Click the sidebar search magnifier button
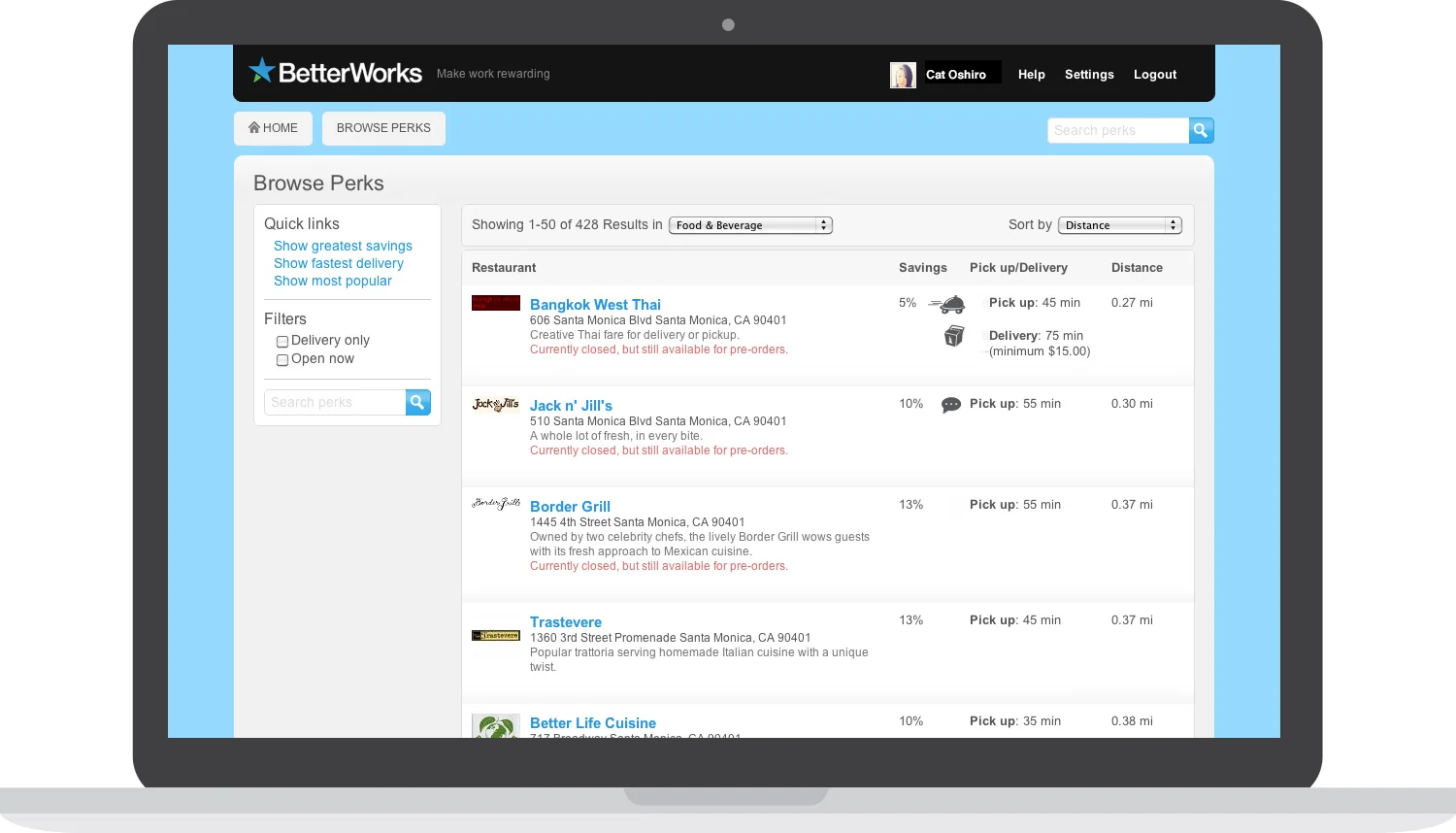 click(417, 402)
